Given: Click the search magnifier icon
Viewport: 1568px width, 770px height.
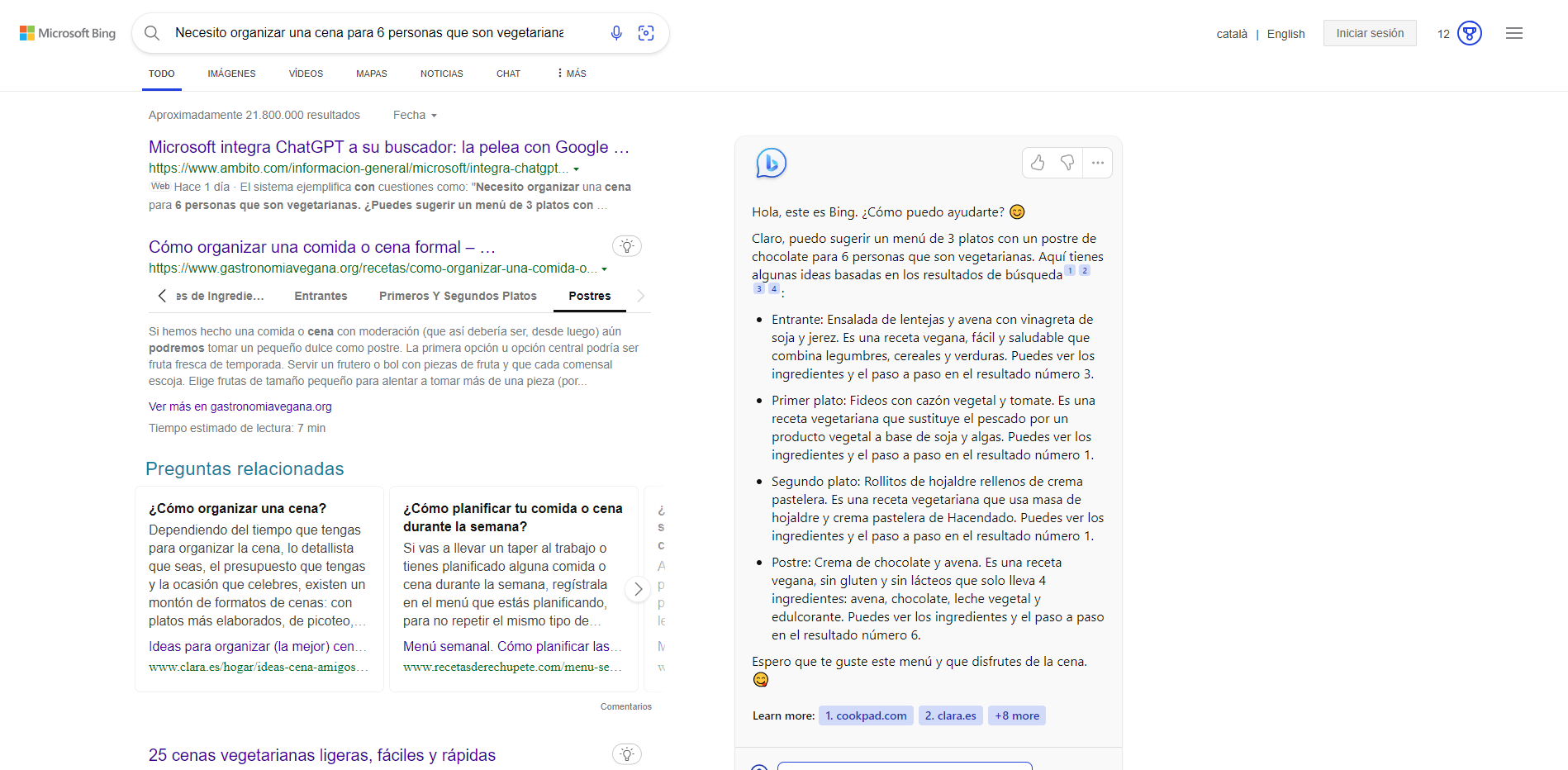Looking at the screenshot, I should [x=152, y=33].
